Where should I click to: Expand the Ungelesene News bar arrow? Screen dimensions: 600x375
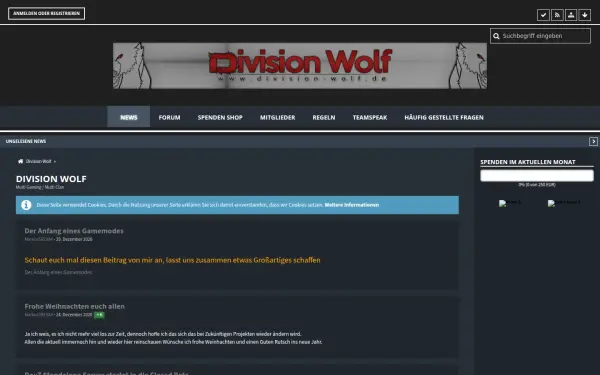click(593, 141)
